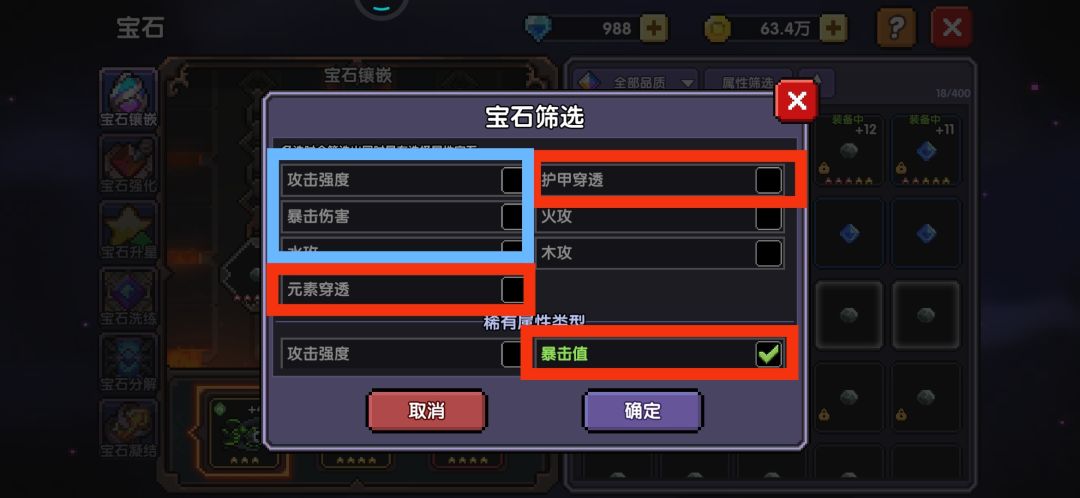Open the 宝石凝结 sidebar icon
This screenshot has height=498, width=1080.
(x=128, y=429)
